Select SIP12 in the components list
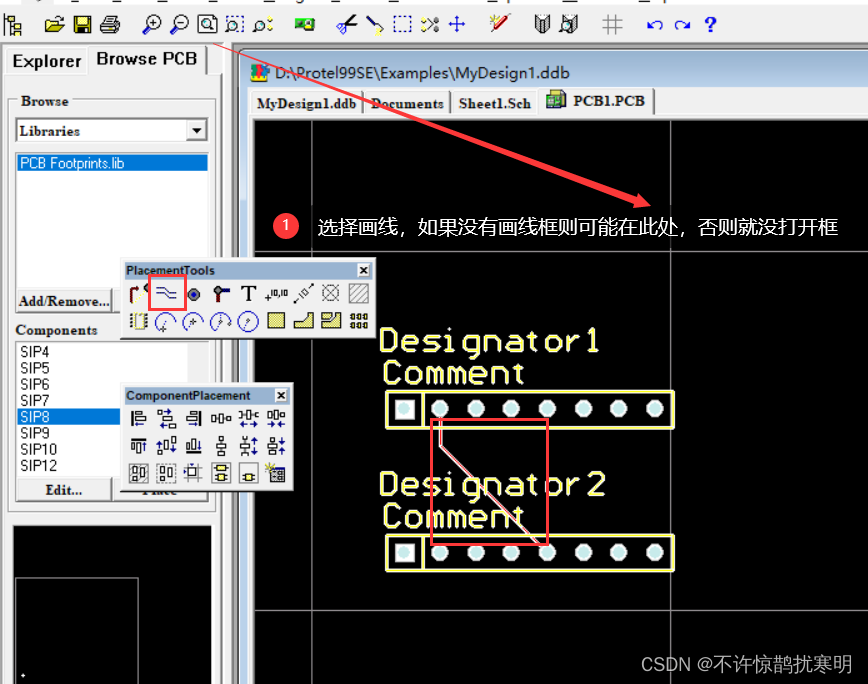This screenshot has width=868, height=684. point(39,465)
